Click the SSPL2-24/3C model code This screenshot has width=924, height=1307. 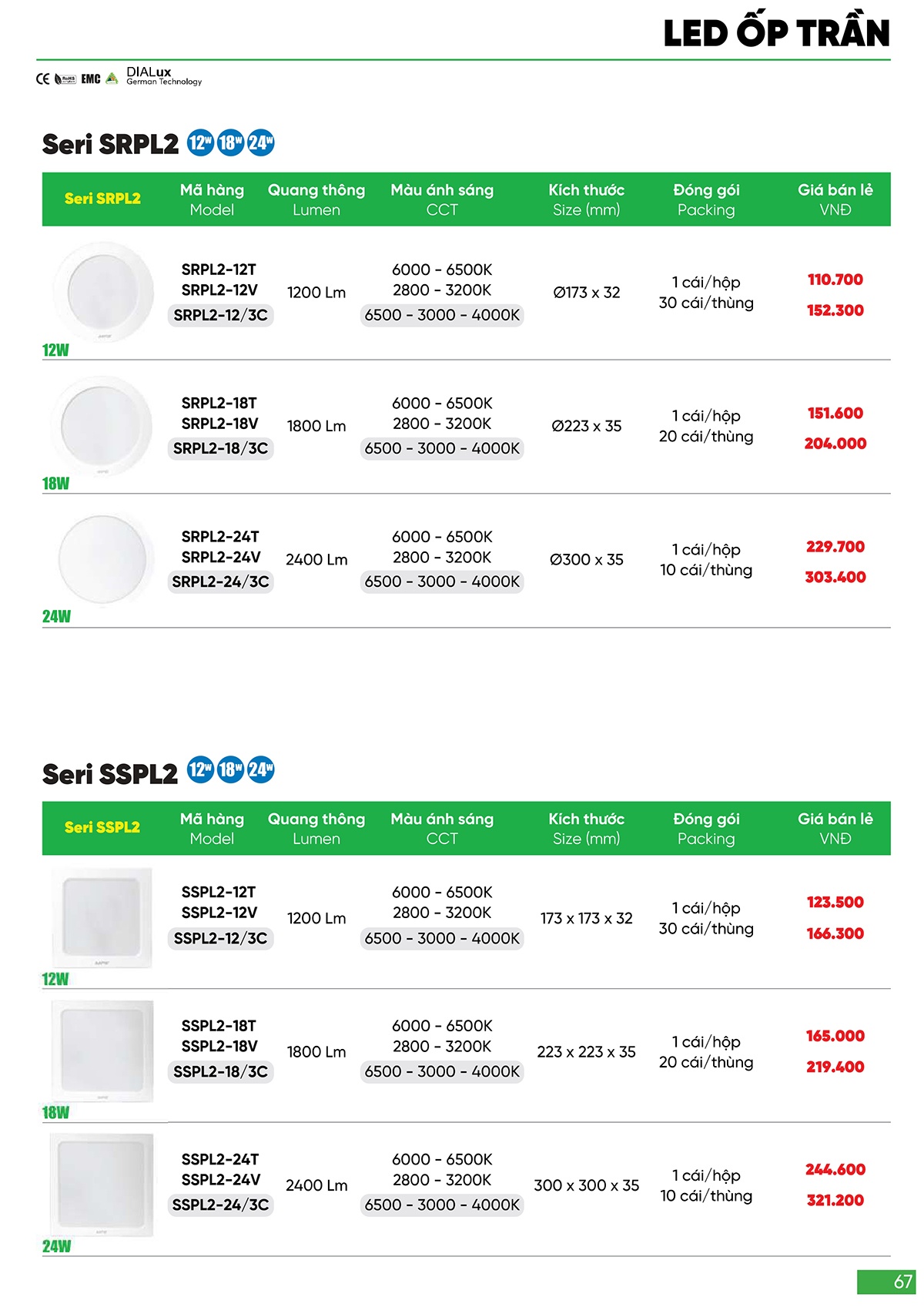coord(220,1205)
